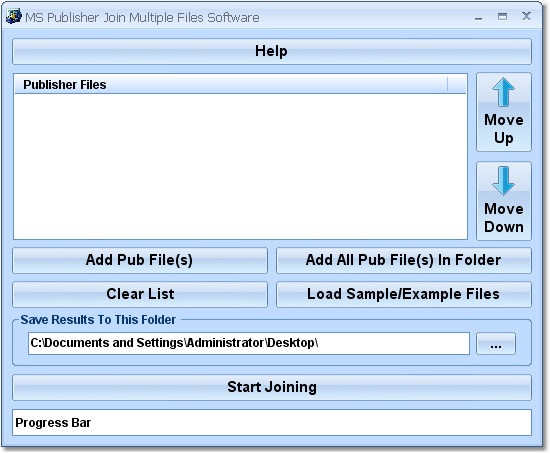Maximize the window
This screenshot has width=550, height=454.
coord(502,16)
